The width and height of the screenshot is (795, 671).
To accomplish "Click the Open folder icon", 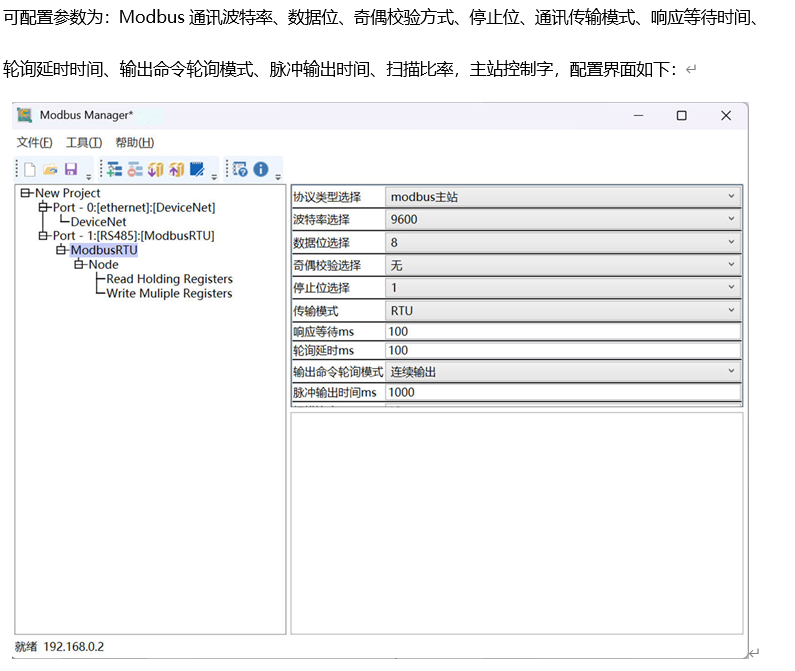I will (50, 169).
